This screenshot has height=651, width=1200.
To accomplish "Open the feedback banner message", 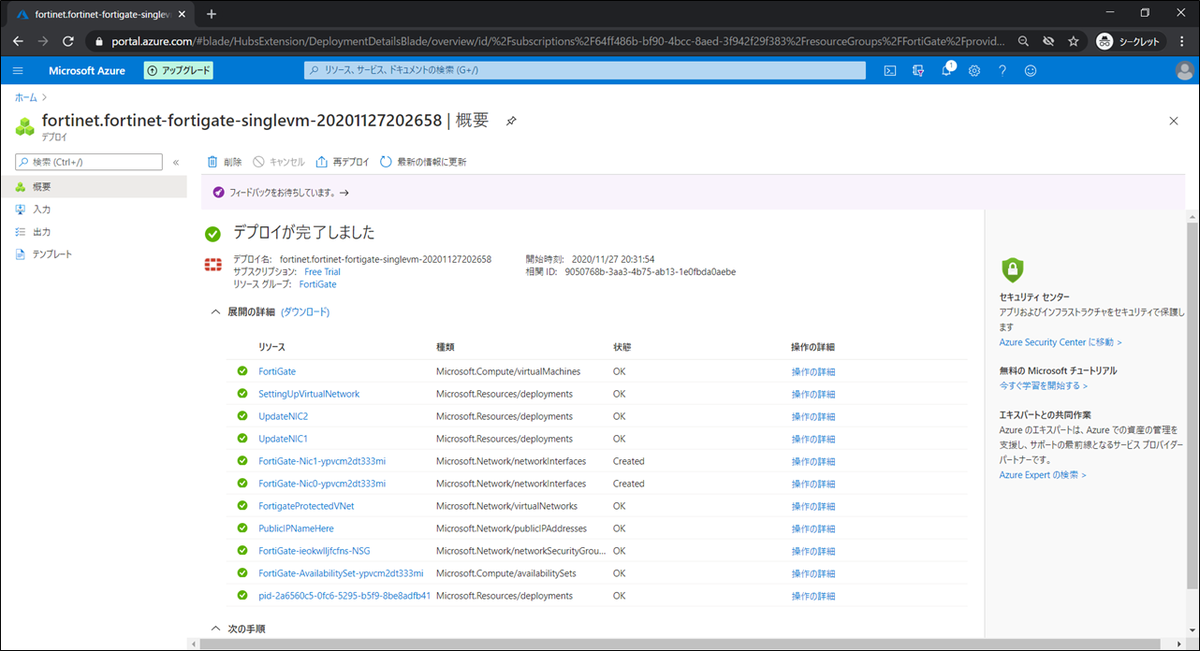I will [282, 192].
